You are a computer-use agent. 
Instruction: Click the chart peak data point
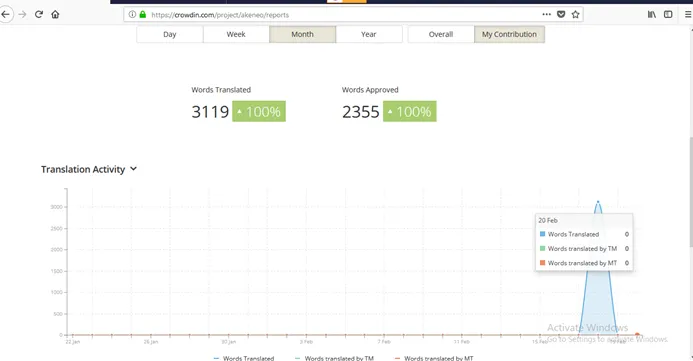[598, 202]
